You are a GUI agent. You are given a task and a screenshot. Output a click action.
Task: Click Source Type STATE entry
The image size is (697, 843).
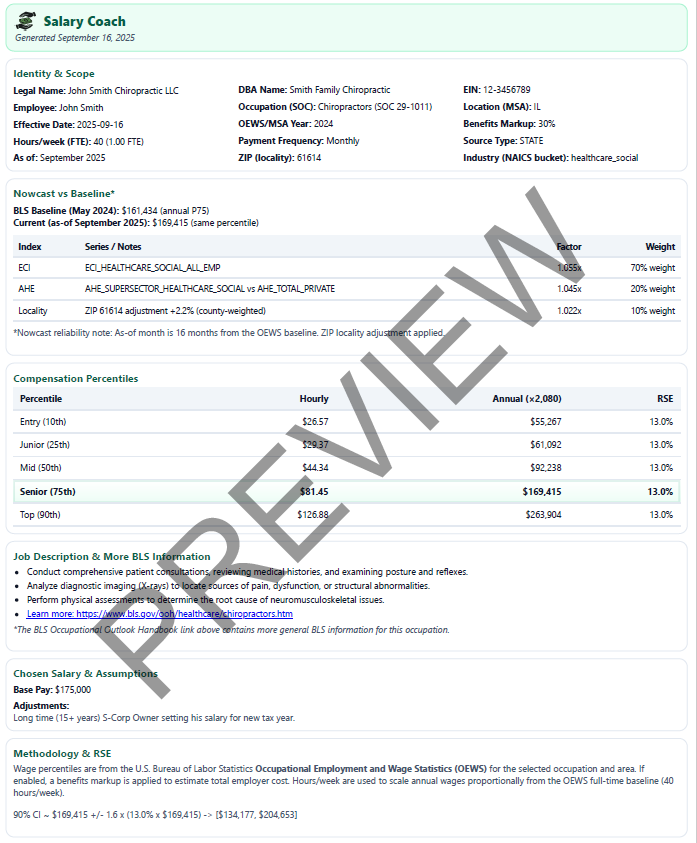tap(503, 141)
